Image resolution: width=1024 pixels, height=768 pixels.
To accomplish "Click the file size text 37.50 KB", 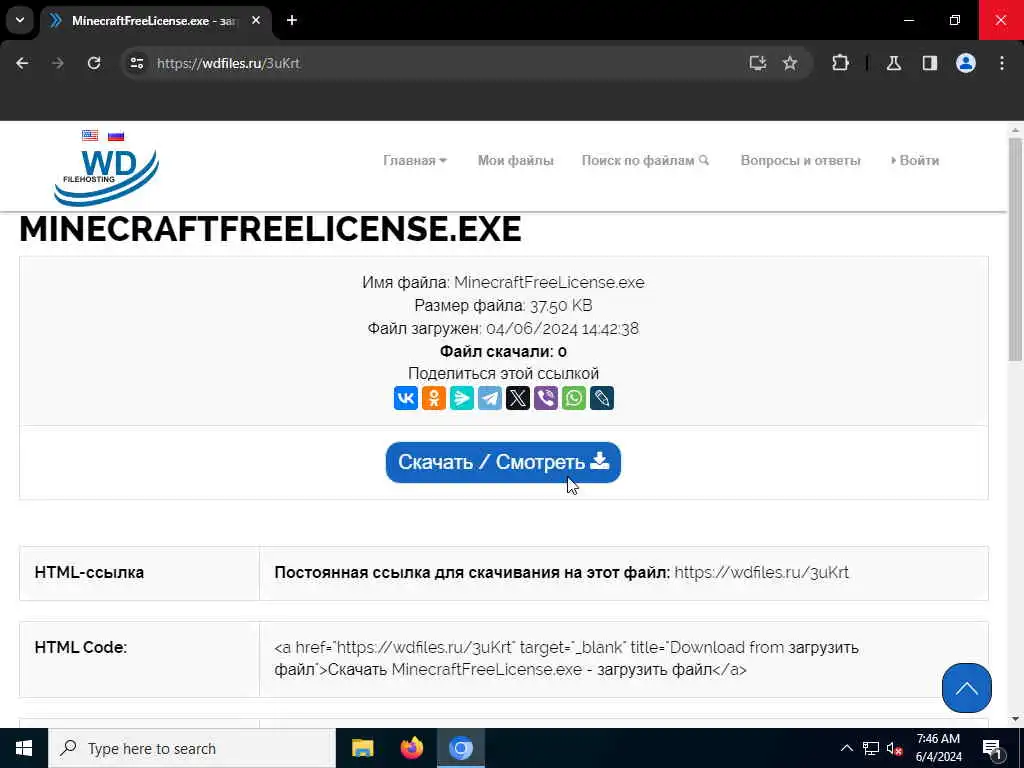I will click(x=561, y=305).
